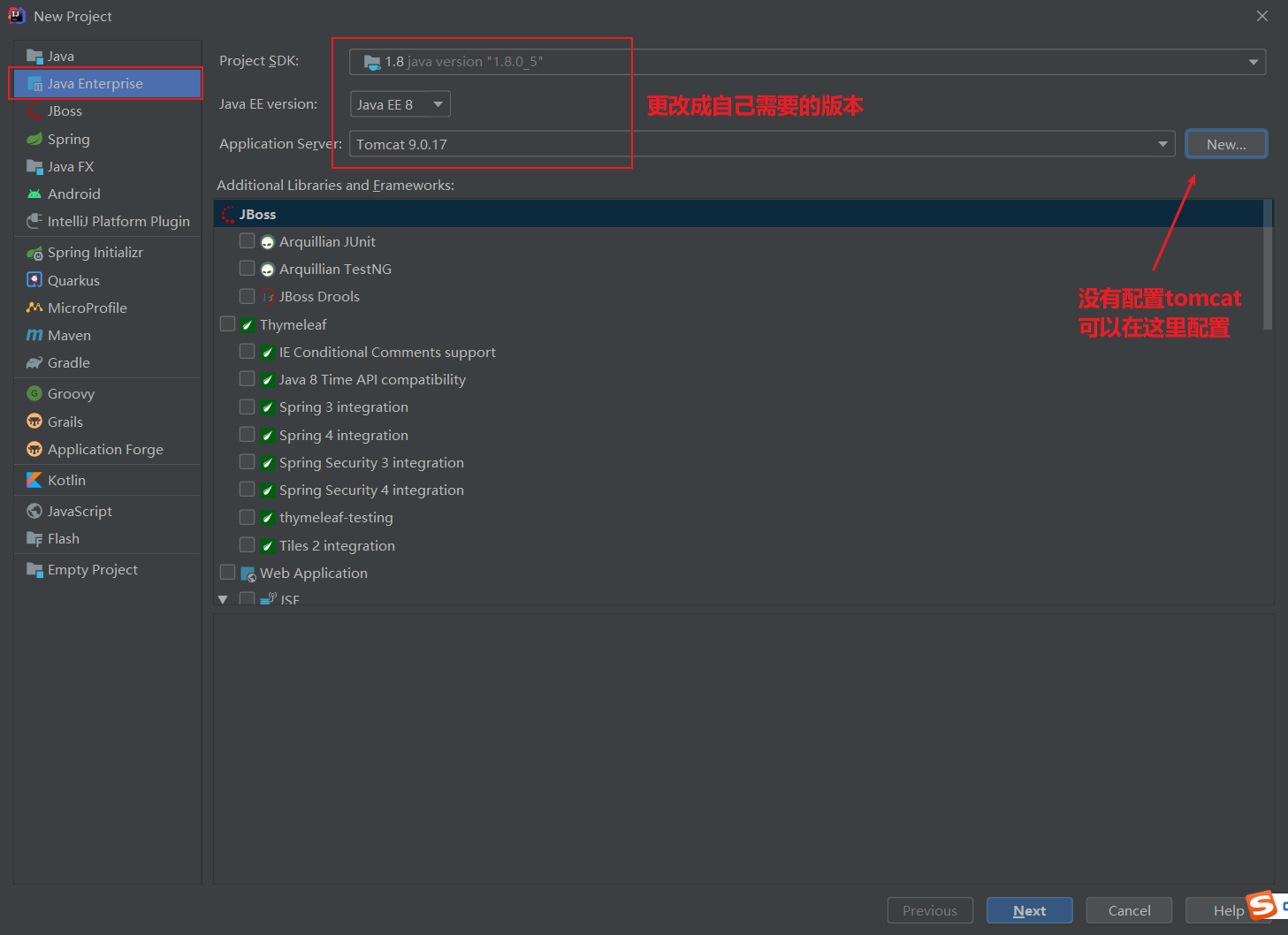Check Spring Security 4 integration checkbox
This screenshot has width=1288, height=935.
248,490
